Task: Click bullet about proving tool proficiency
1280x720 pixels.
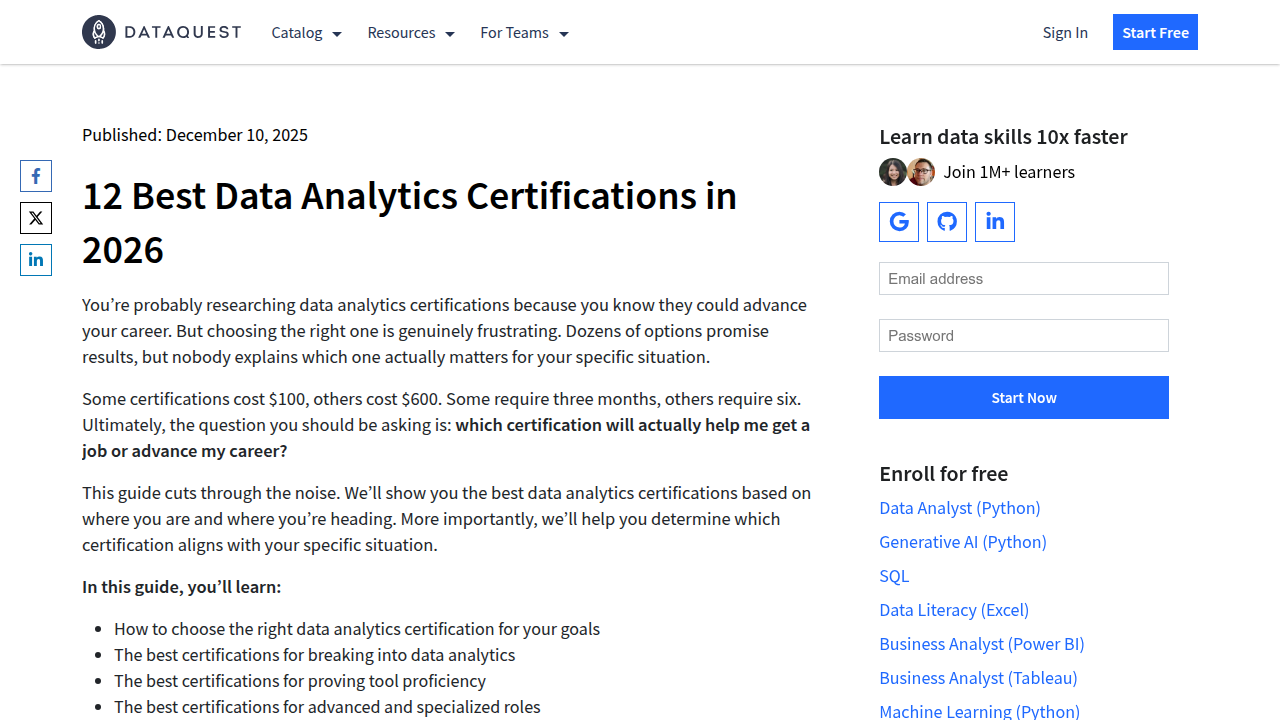Action: coord(300,681)
